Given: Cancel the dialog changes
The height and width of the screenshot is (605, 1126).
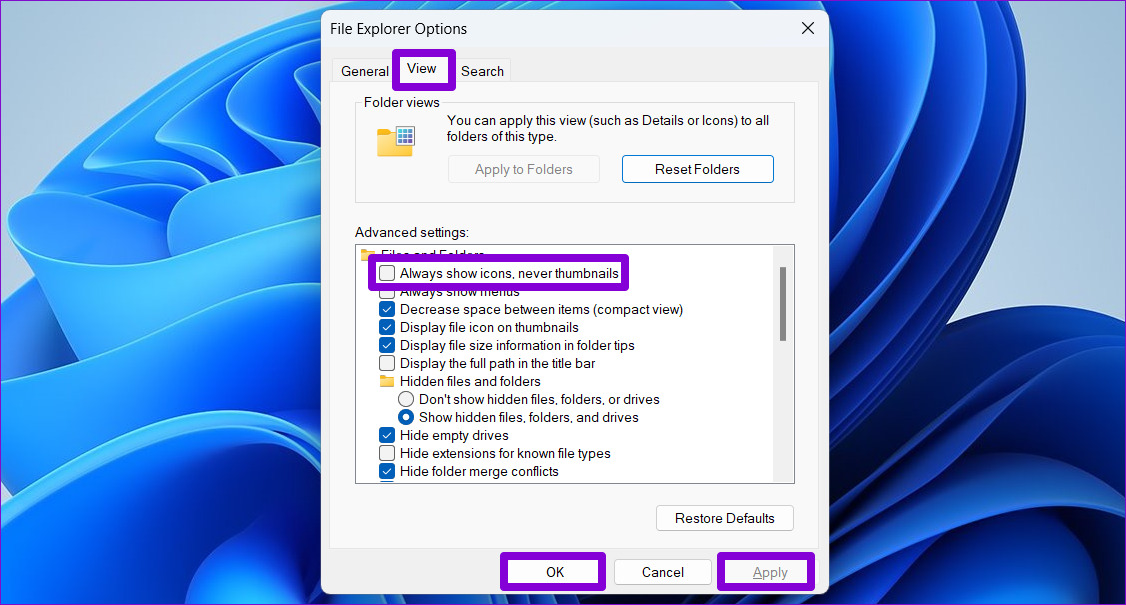Looking at the screenshot, I should click(x=663, y=572).
